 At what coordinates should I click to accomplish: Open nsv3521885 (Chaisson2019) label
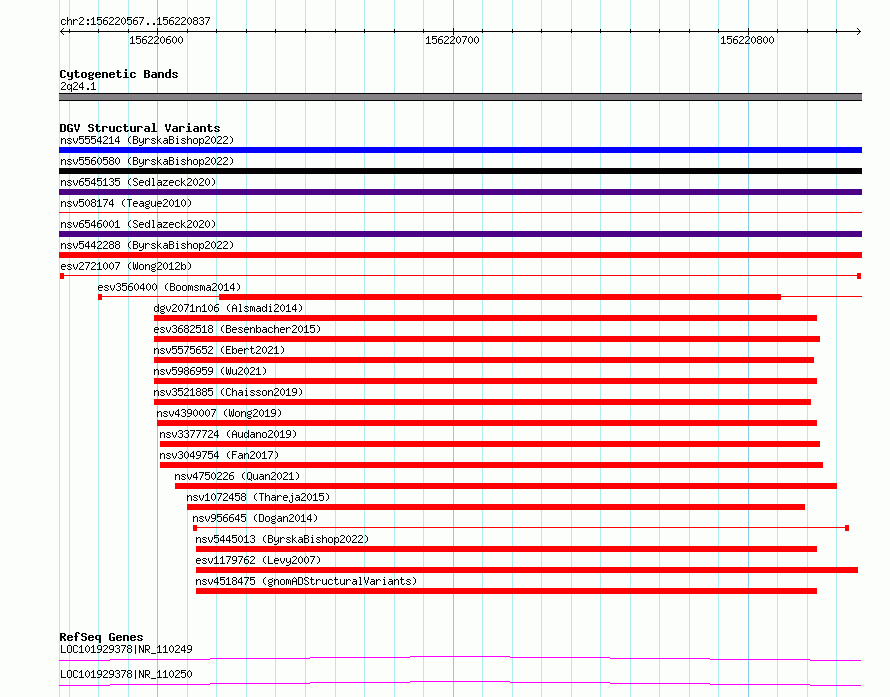coord(228,392)
